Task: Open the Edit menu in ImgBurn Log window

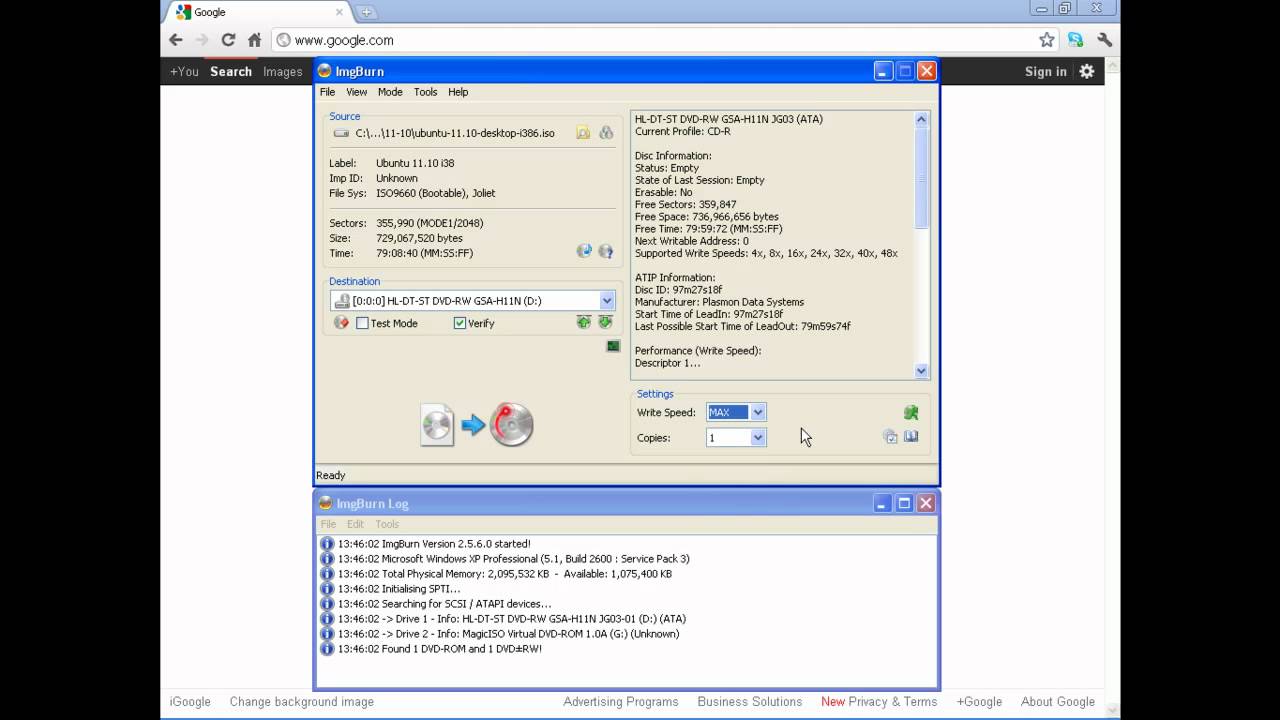Action: click(355, 524)
